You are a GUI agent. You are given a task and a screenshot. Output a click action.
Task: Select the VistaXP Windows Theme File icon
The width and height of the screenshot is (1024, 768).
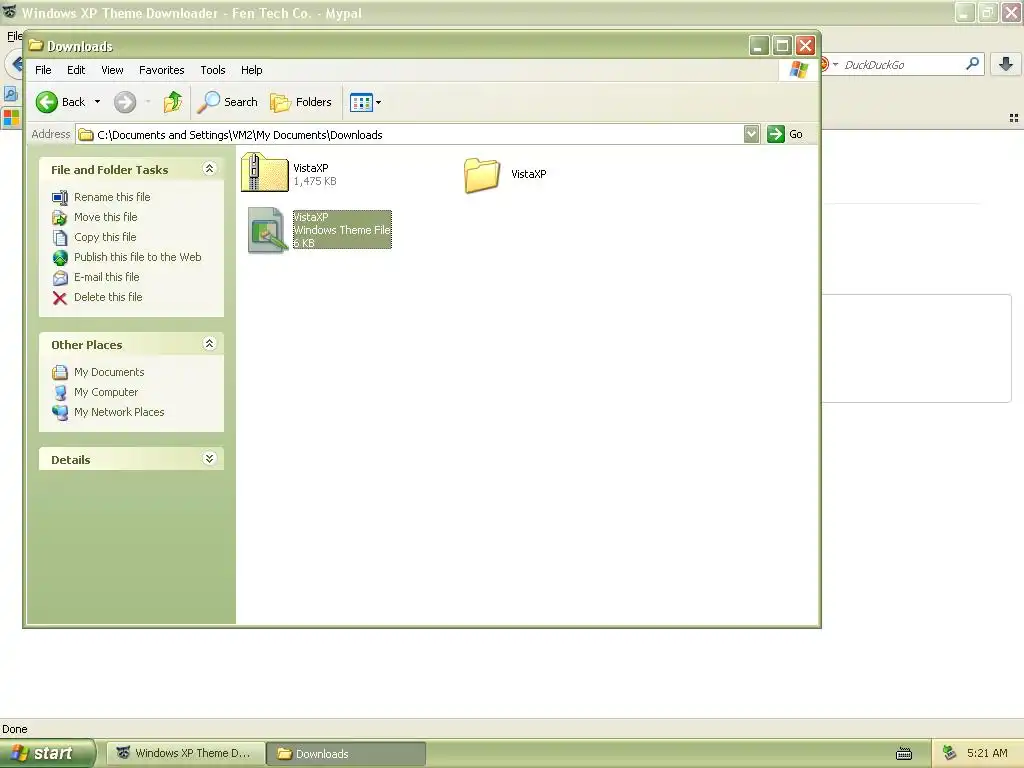click(267, 230)
